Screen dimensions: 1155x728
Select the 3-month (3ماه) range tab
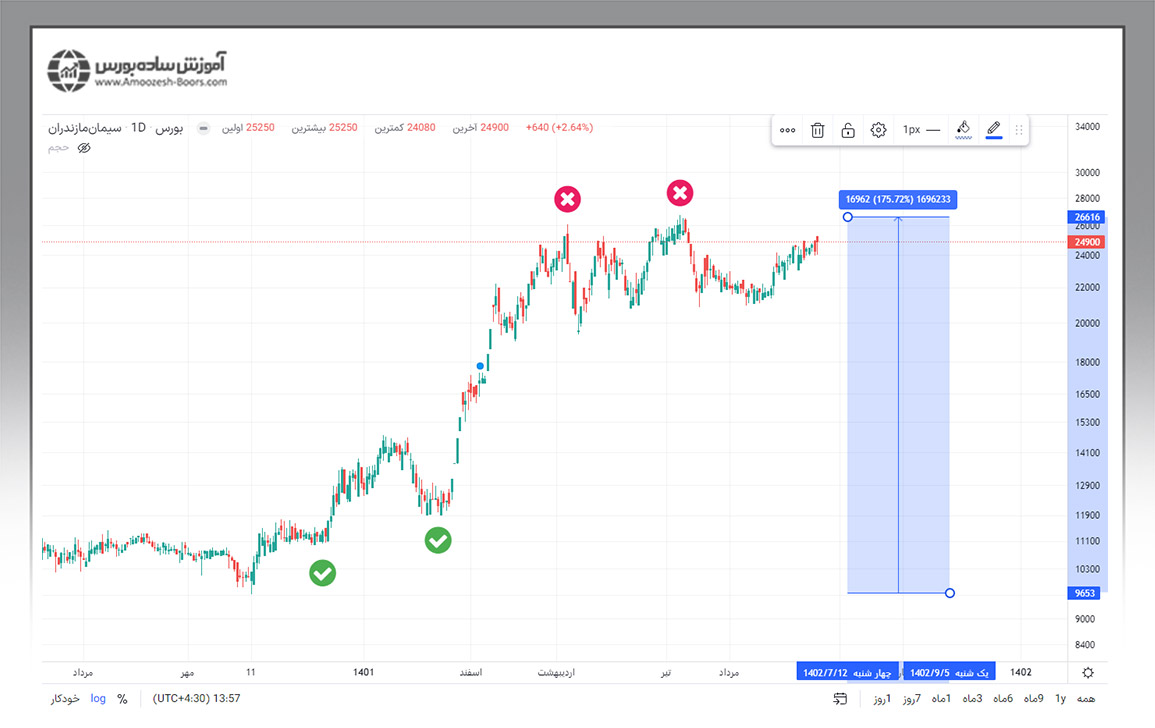972,699
